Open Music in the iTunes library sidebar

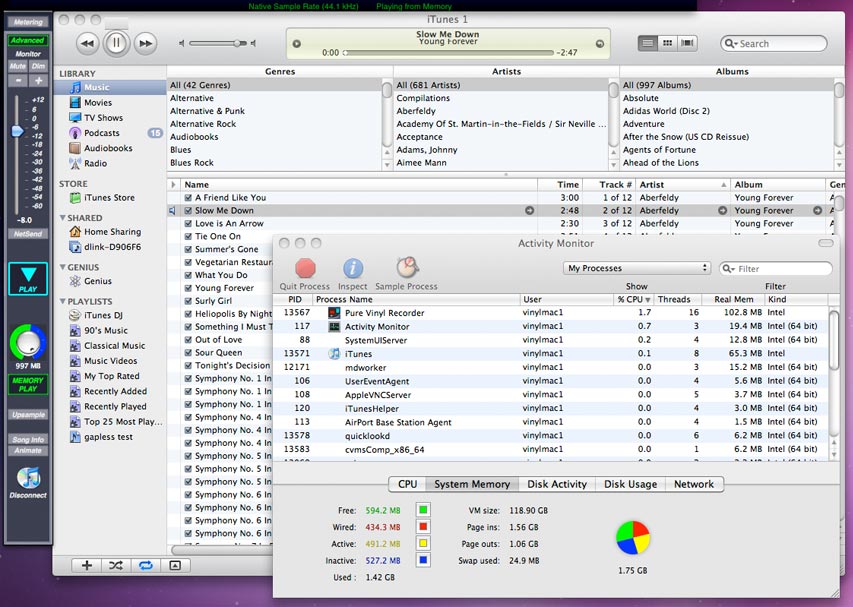pos(110,87)
